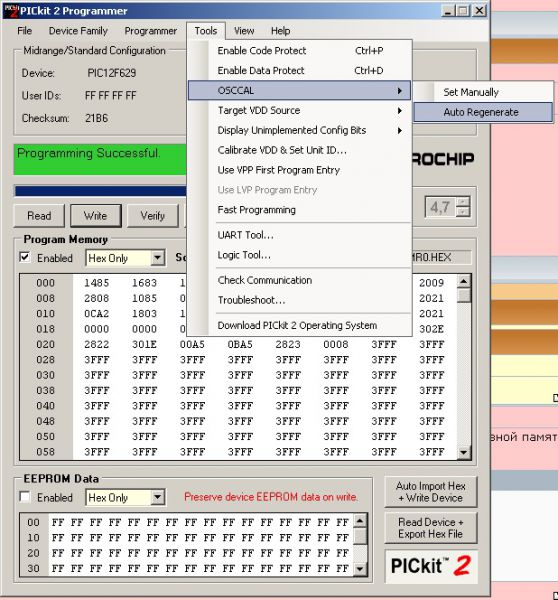Image resolution: width=558 pixels, height=600 pixels.
Task: Click Read Device + Export Hex File
Action: pos(431,528)
